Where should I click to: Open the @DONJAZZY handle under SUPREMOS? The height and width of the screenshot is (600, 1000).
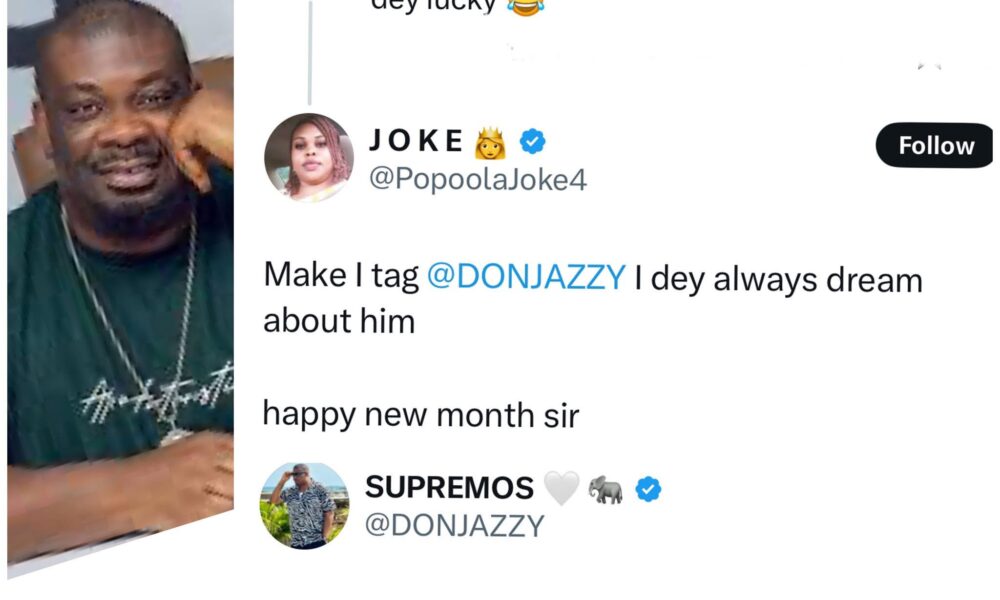(x=454, y=526)
